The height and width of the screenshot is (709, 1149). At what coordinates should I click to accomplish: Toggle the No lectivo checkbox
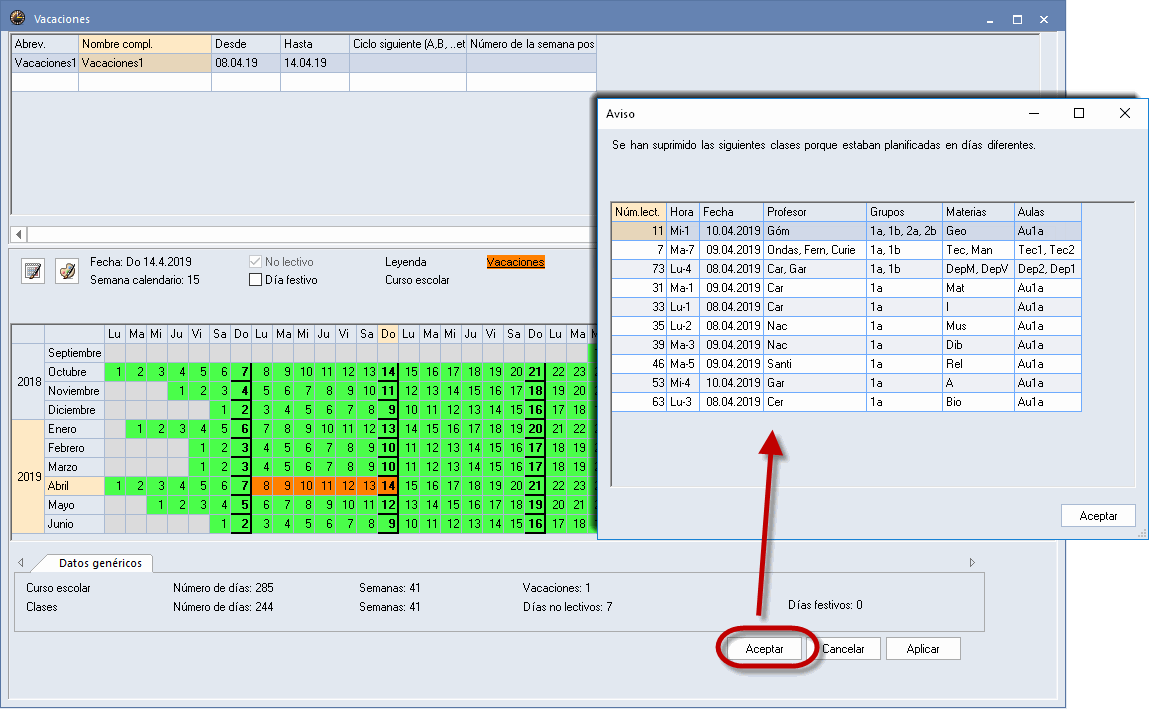click(256, 261)
